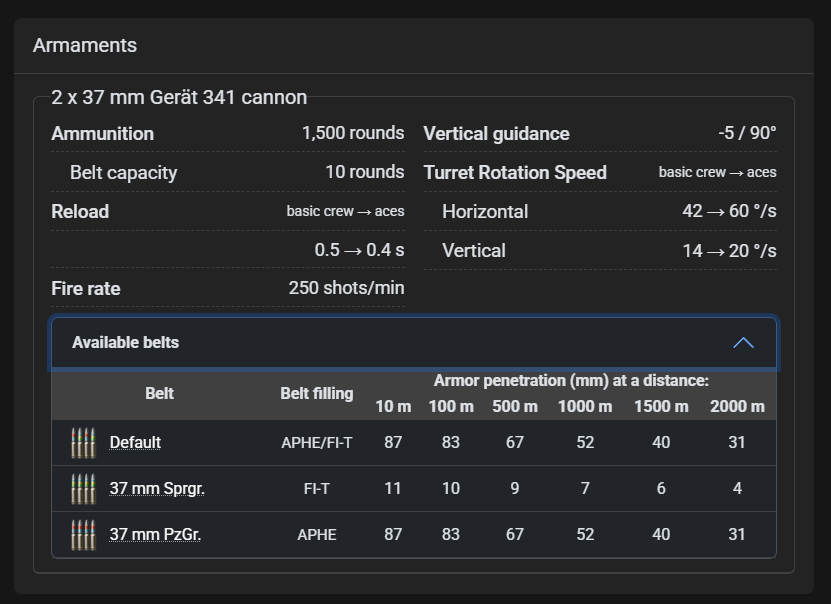Collapse the Available belts section header
Viewport: 831px width, 604px height.
[126, 343]
